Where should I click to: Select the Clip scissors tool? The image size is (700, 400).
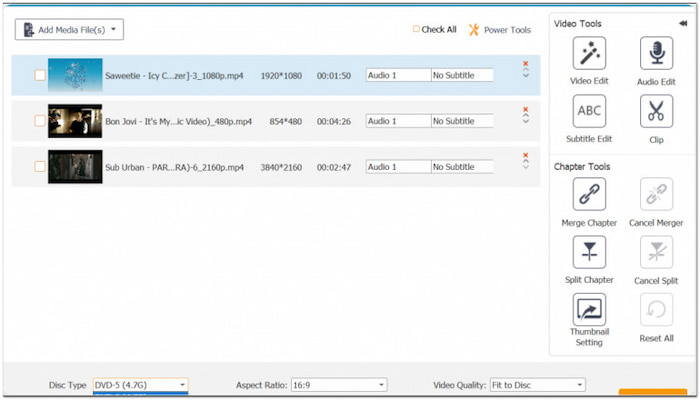click(x=655, y=111)
